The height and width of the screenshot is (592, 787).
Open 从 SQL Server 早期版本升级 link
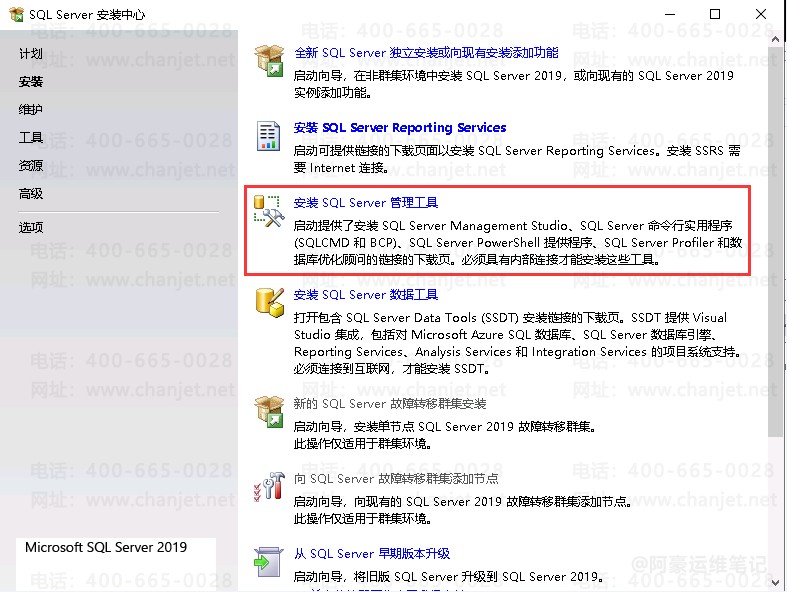point(371,554)
